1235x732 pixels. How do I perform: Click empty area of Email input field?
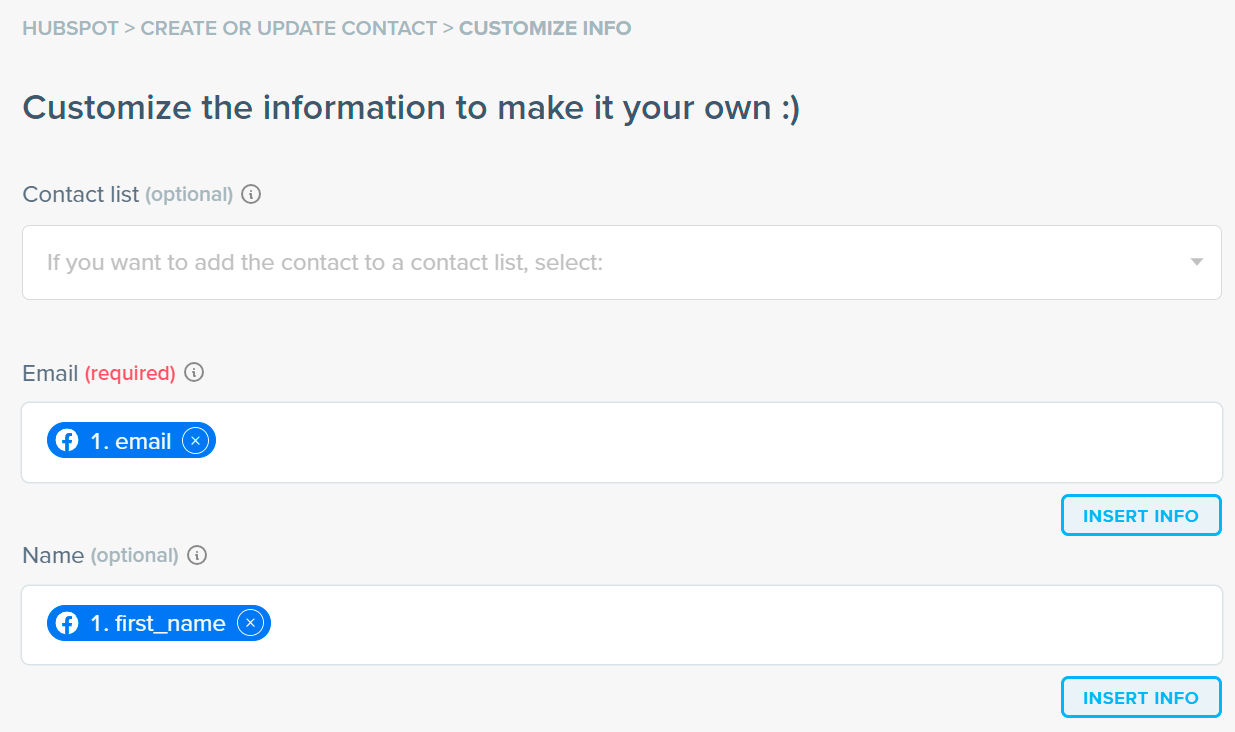tap(700, 442)
